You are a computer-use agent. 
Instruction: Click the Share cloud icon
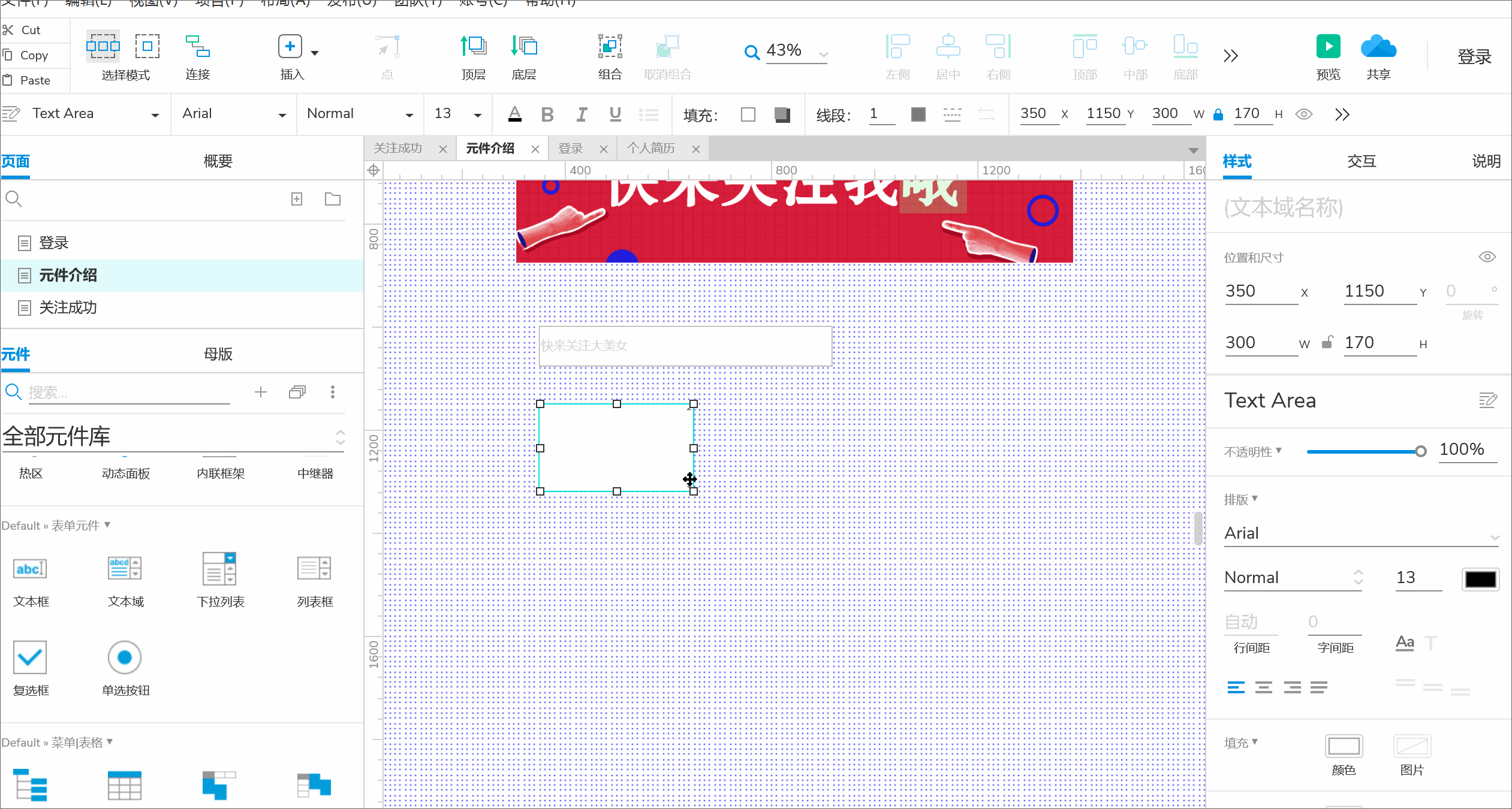pyautogui.click(x=1378, y=47)
